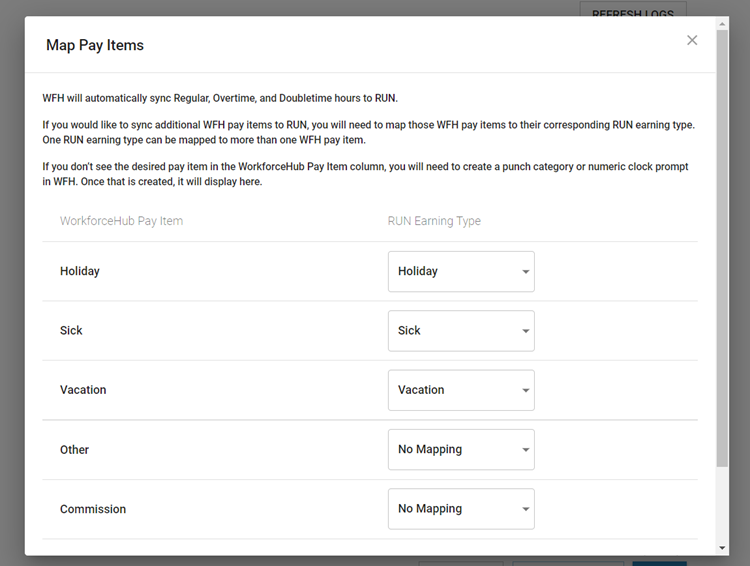The width and height of the screenshot is (750, 566).
Task: Open the Vacation earning type dropdown
Action: click(x=461, y=390)
